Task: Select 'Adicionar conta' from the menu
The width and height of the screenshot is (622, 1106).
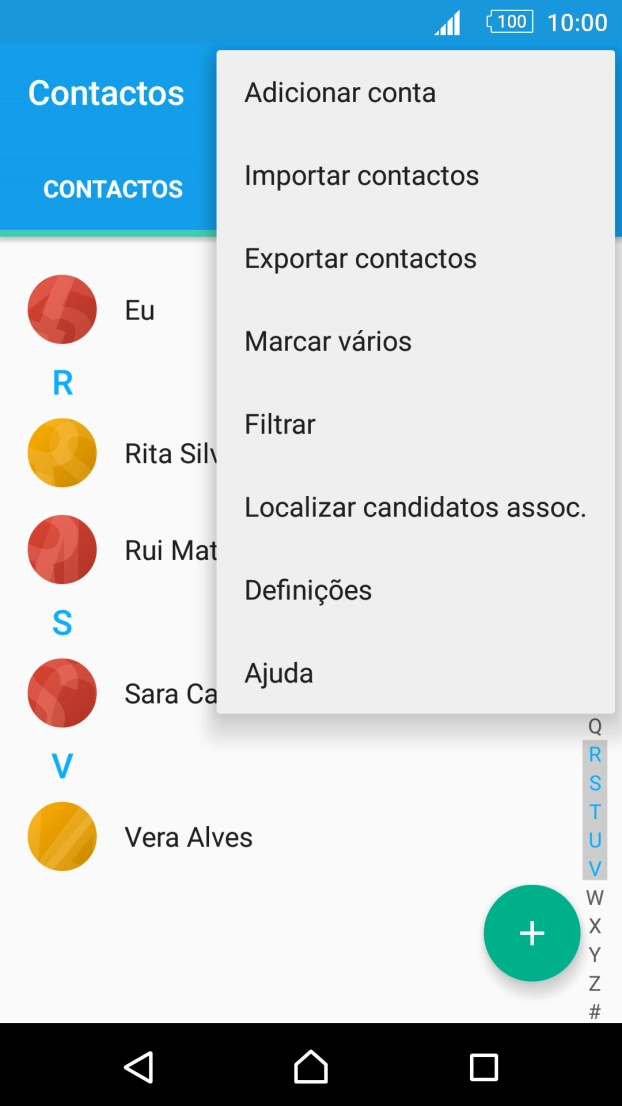Action: [x=340, y=92]
